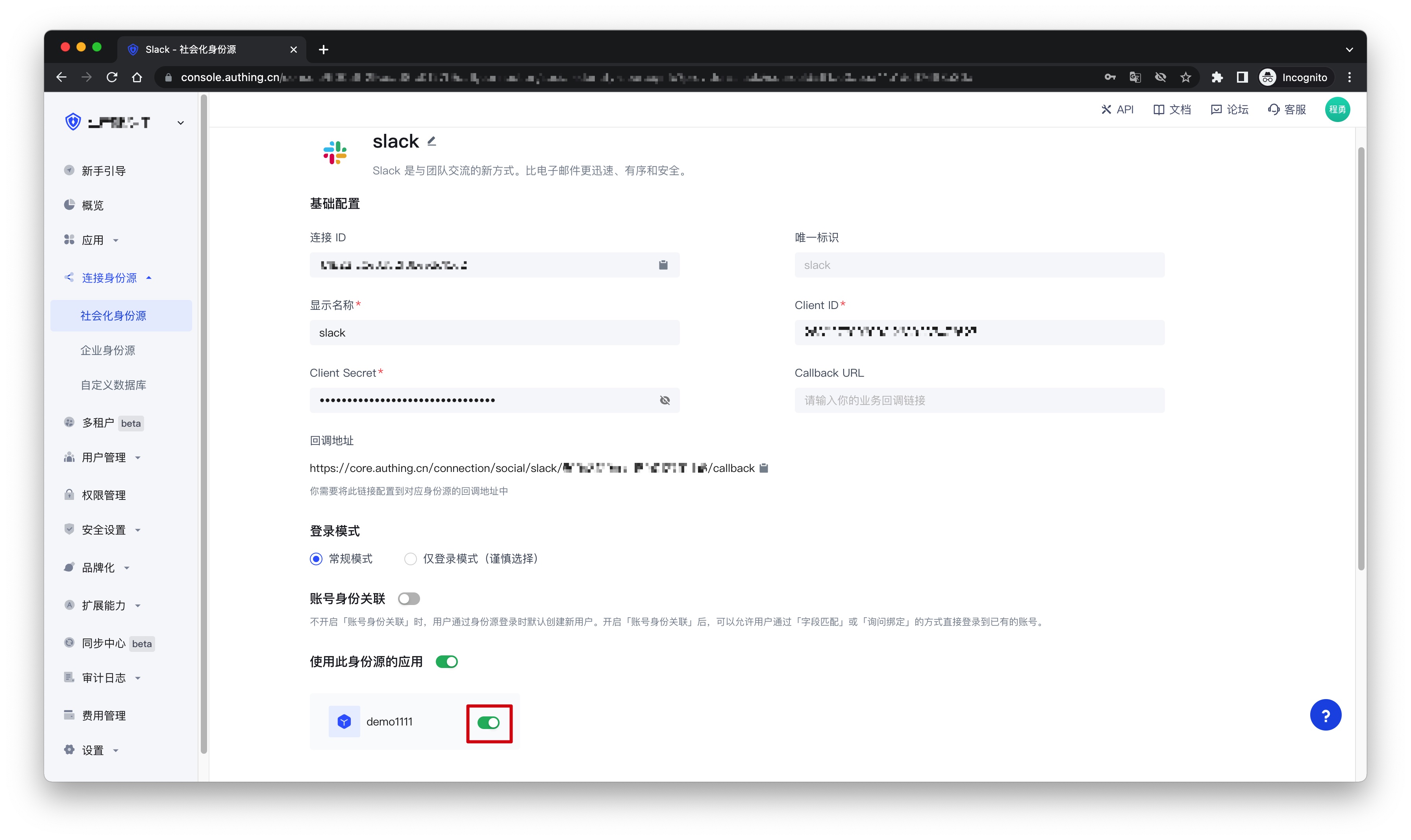1411x840 pixels.
Task: Bookmark this page with star icon
Action: (x=1185, y=78)
